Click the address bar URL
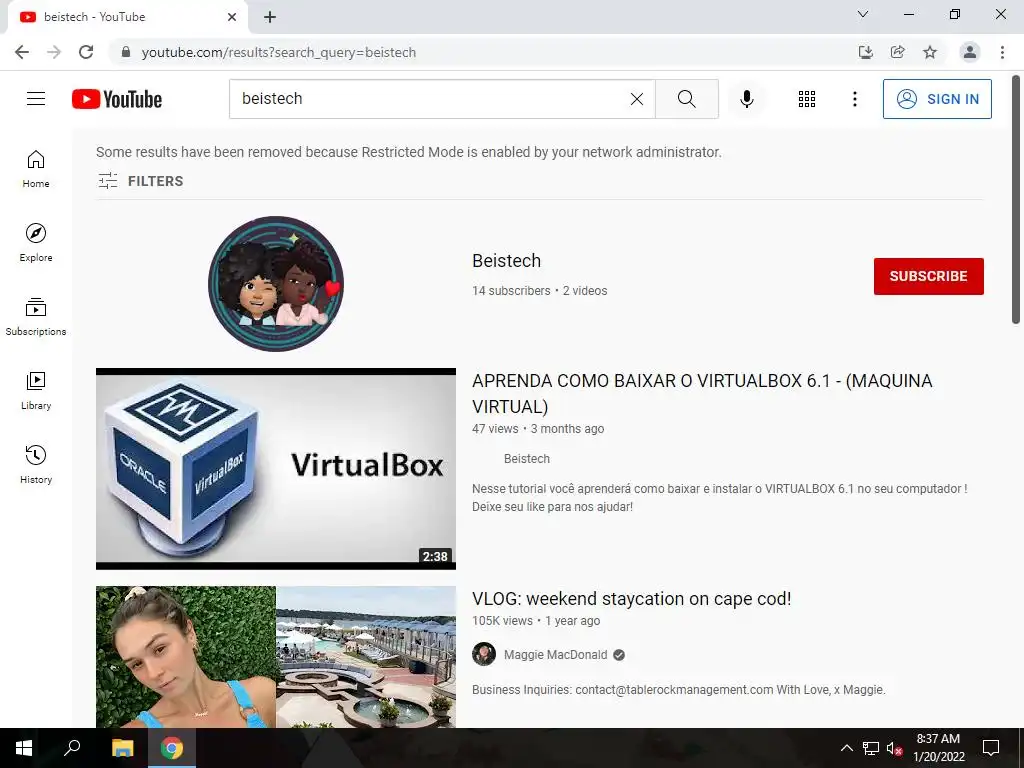Image resolution: width=1024 pixels, height=768 pixels. click(x=279, y=52)
